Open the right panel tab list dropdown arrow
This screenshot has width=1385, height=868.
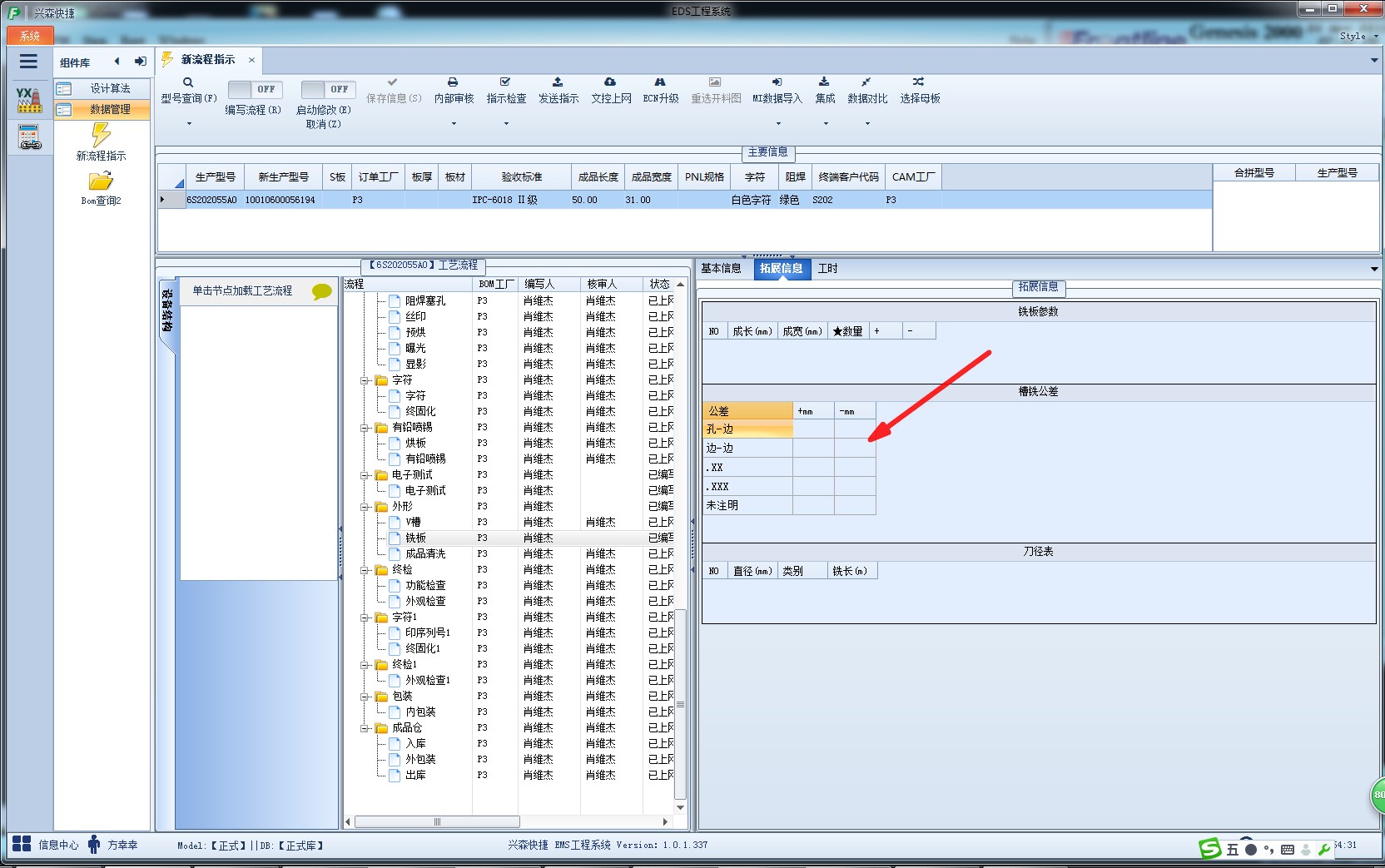click(x=1373, y=269)
